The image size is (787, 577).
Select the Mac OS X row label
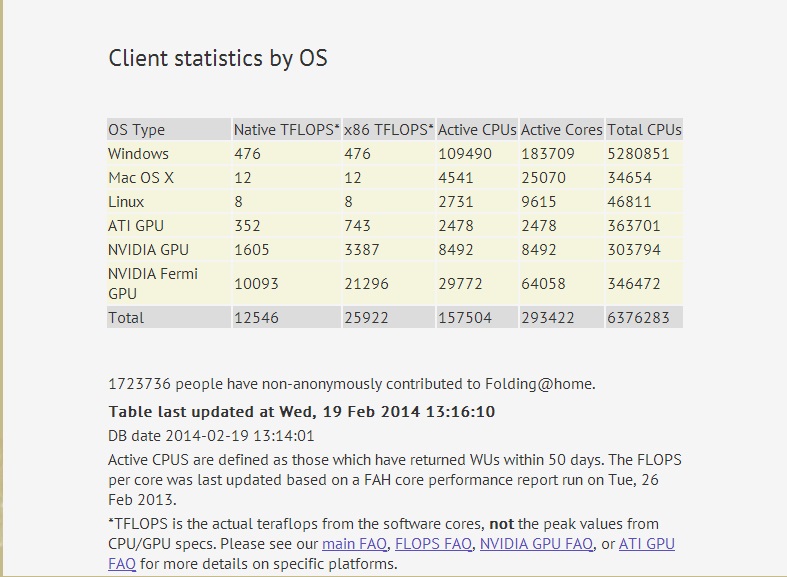141,178
